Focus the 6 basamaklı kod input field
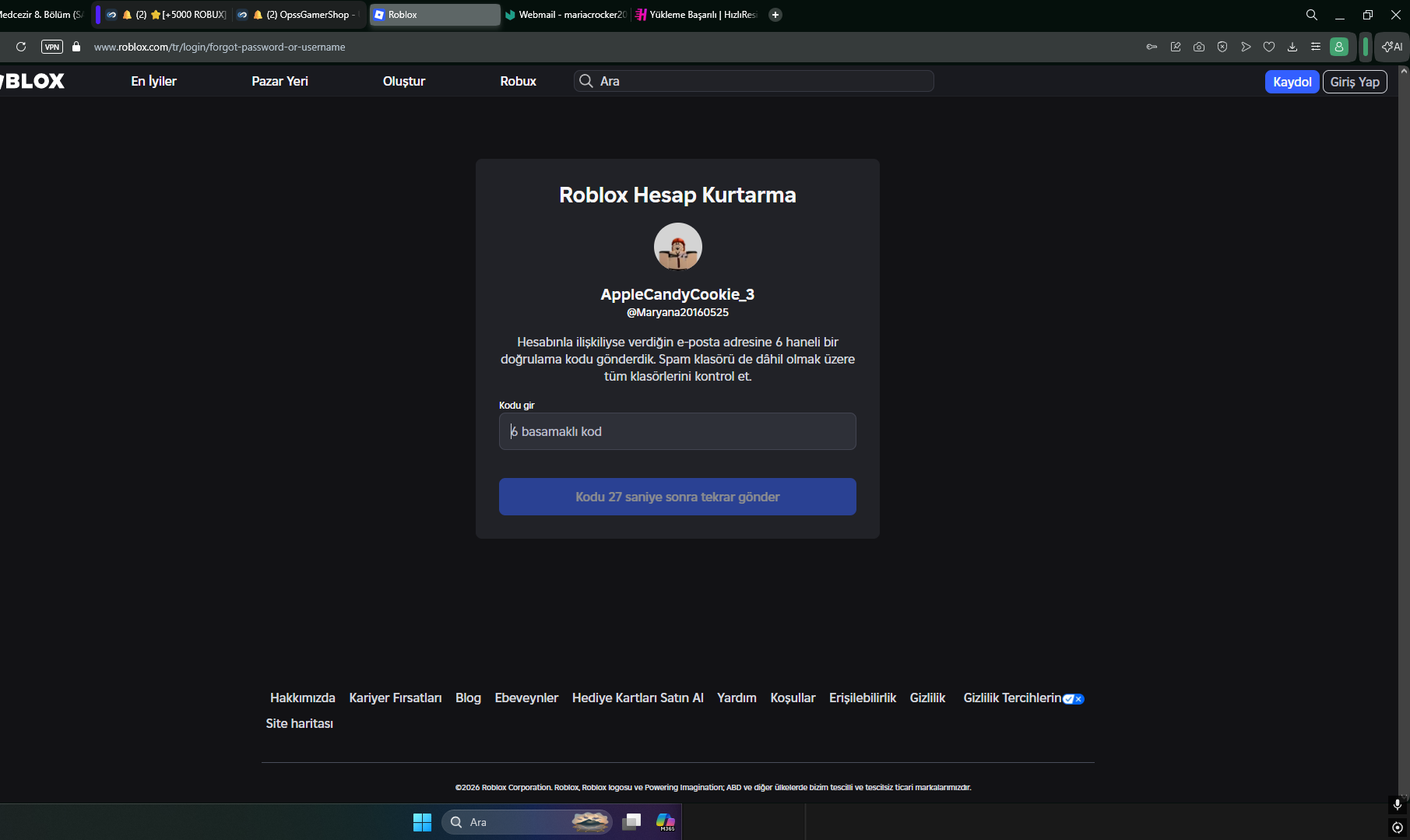 (677, 431)
